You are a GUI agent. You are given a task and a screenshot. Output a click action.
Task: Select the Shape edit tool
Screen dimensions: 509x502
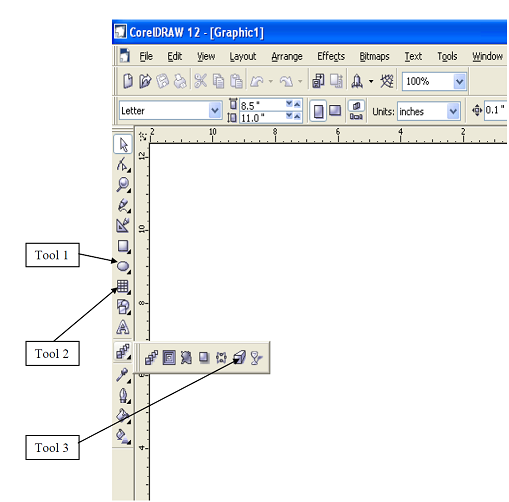[123, 165]
